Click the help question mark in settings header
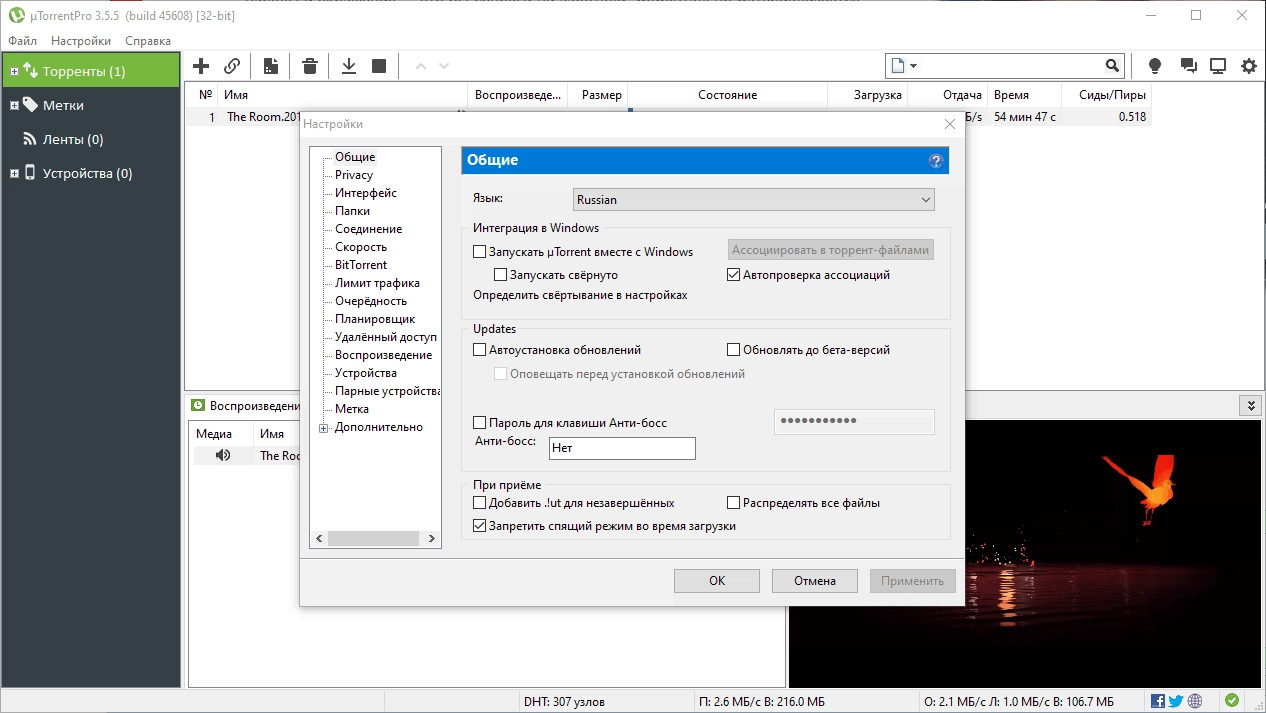This screenshot has width=1266, height=713. [936, 160]
